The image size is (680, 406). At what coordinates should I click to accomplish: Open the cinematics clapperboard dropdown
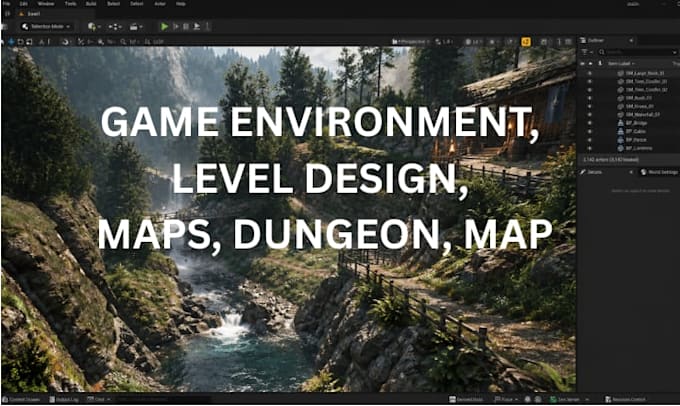click(x=136, y=27)
